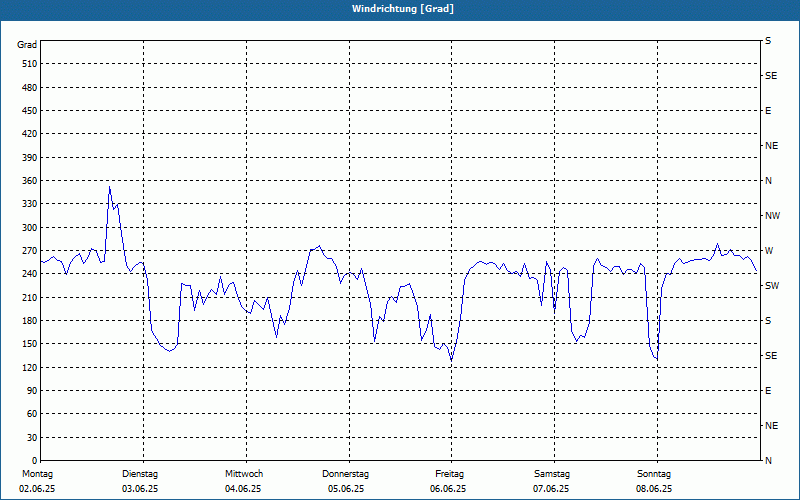Select the date 08.06.25
Screen dimensions: 800x500
pos(654,489)
